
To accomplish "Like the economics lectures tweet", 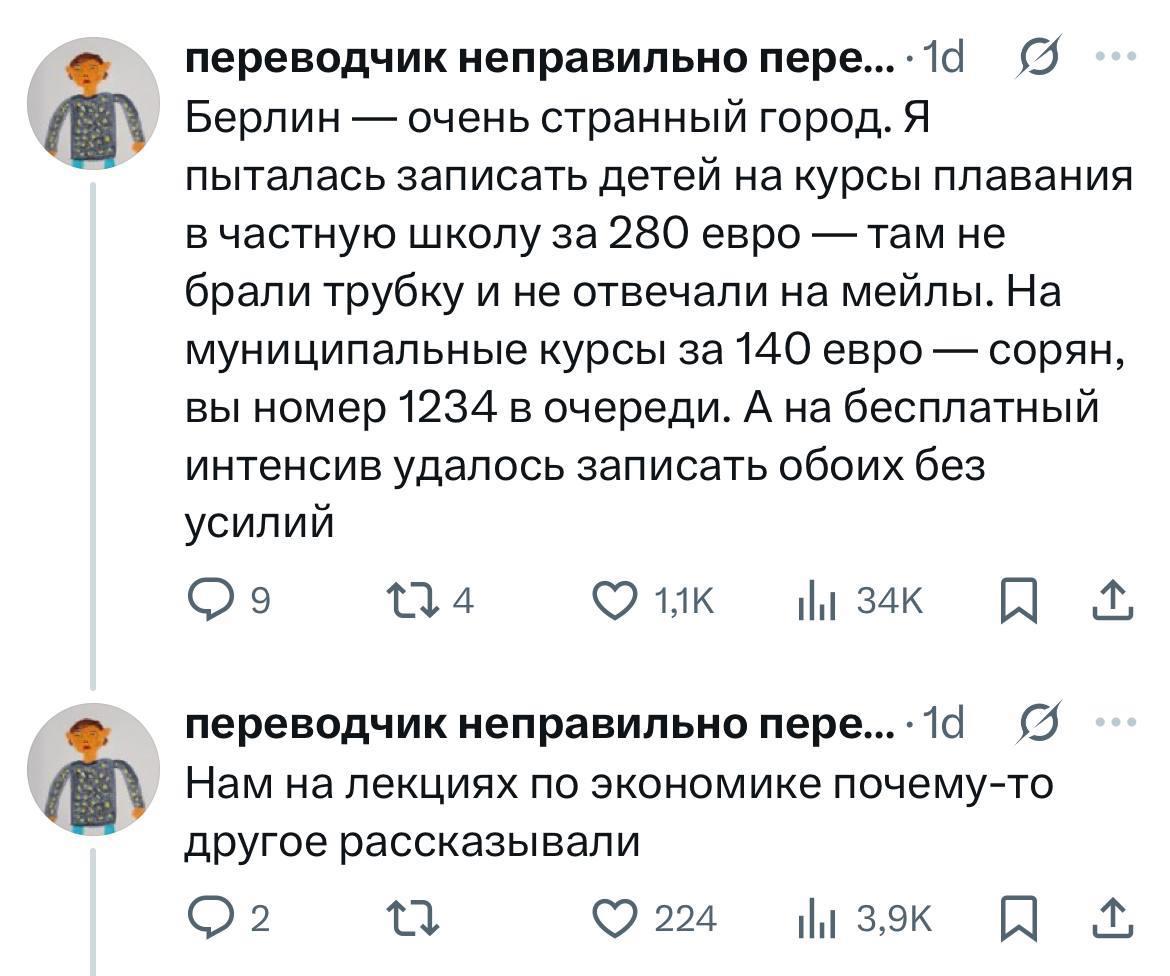I will pos(612,917).
